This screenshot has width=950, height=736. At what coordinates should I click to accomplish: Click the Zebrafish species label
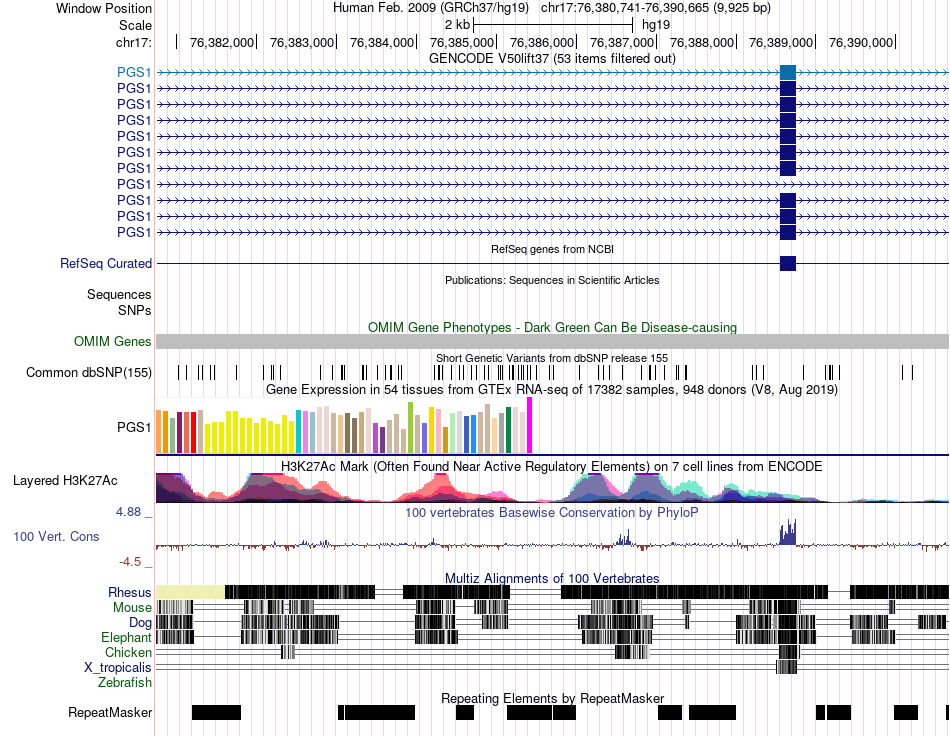click(x=125, y=683)
